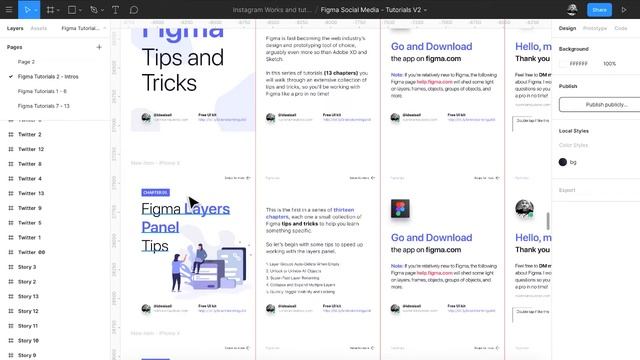Add a new page with plus icon
The width and height of the screenshot is (640, 360).
[x=99, y=47]
